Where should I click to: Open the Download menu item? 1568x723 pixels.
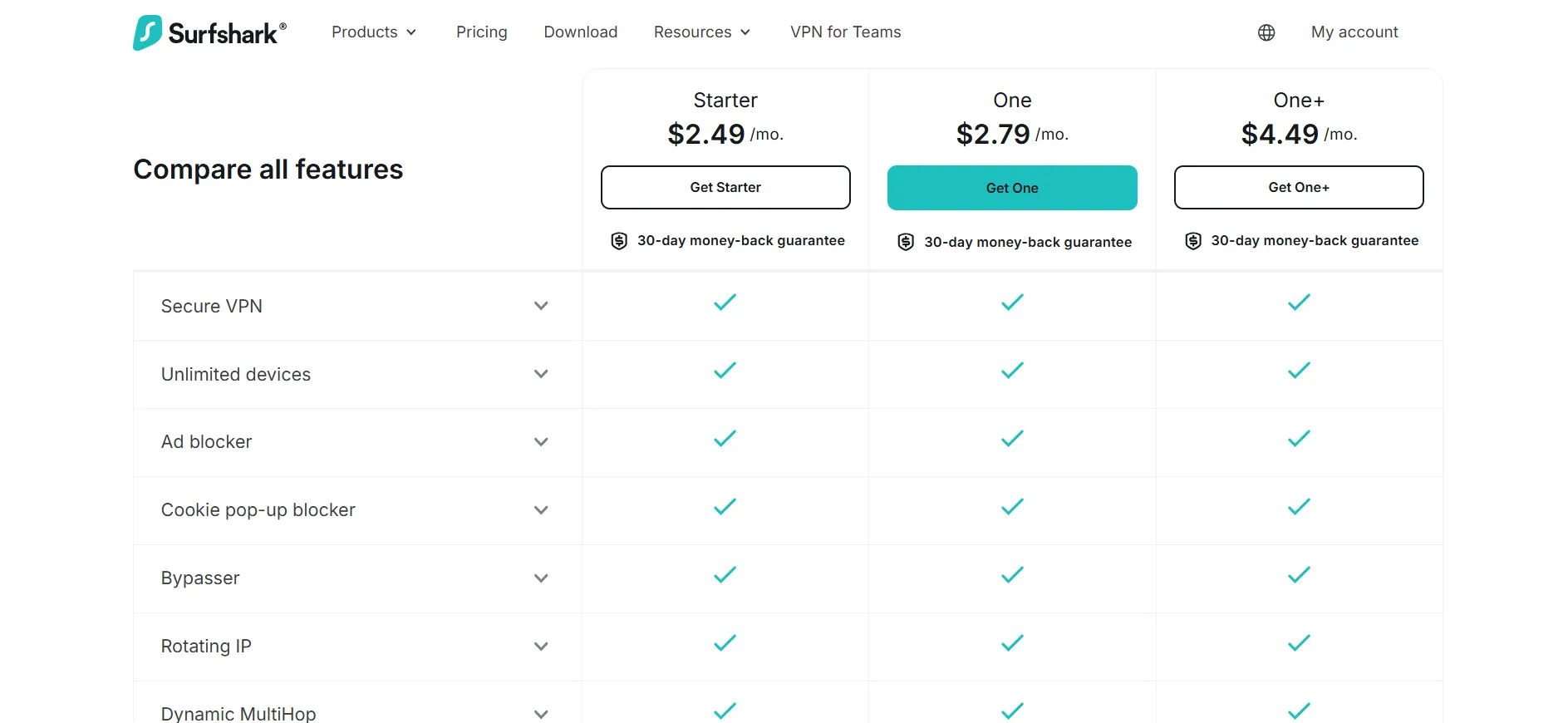[x=581, y=32]
